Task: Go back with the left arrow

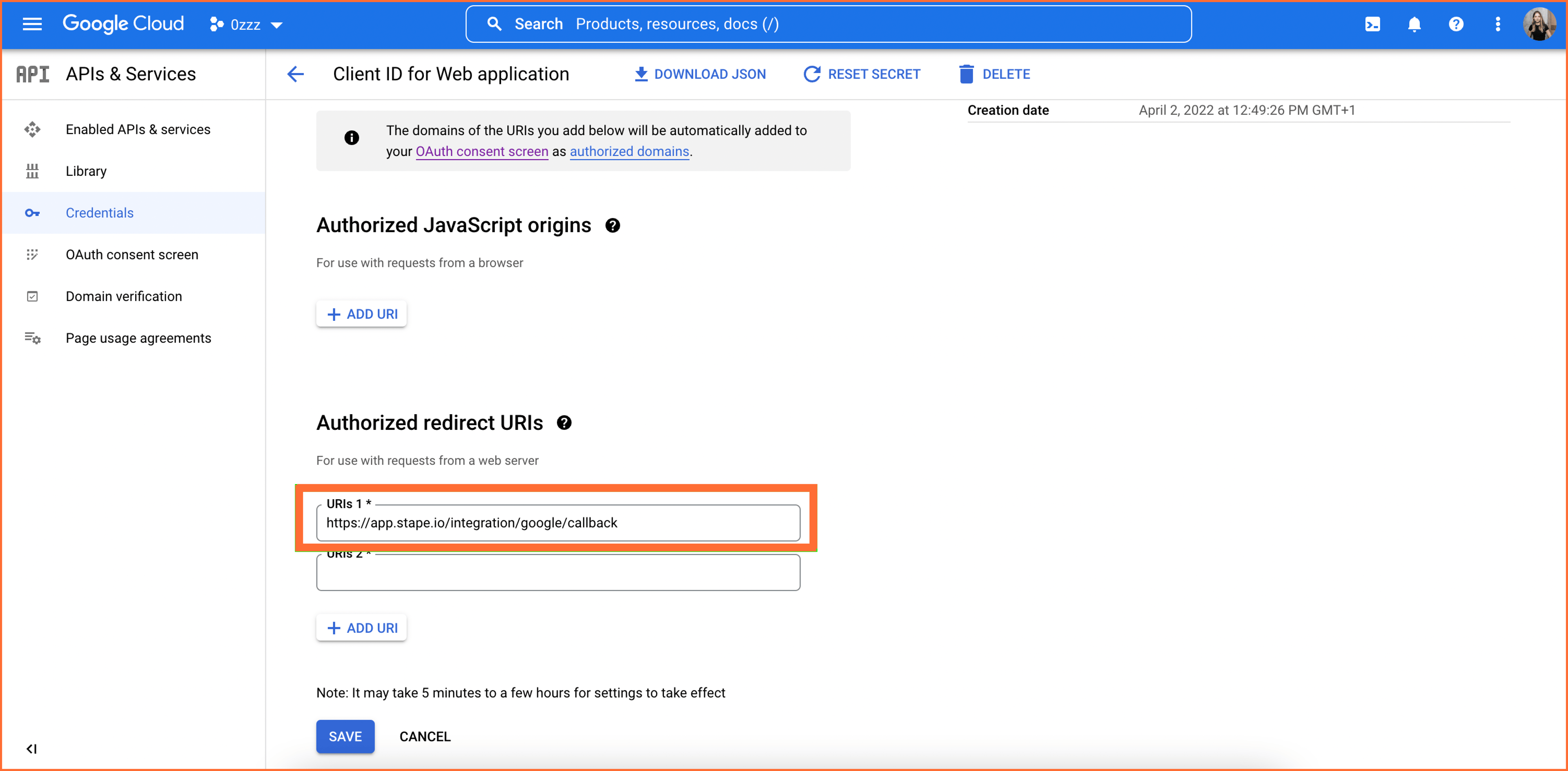Action: coord(295,73)
